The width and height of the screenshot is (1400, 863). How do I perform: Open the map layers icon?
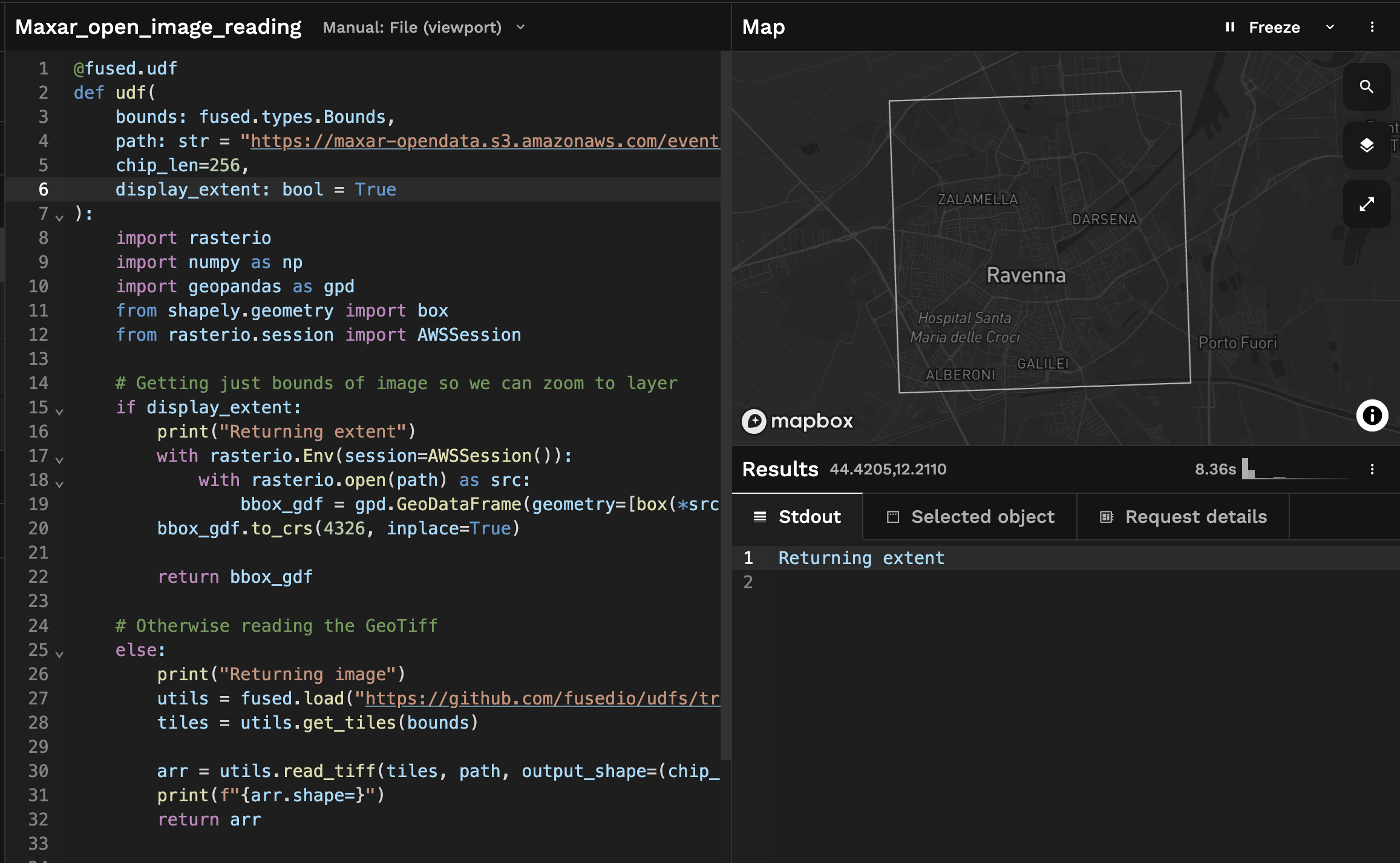[1366, 145]
